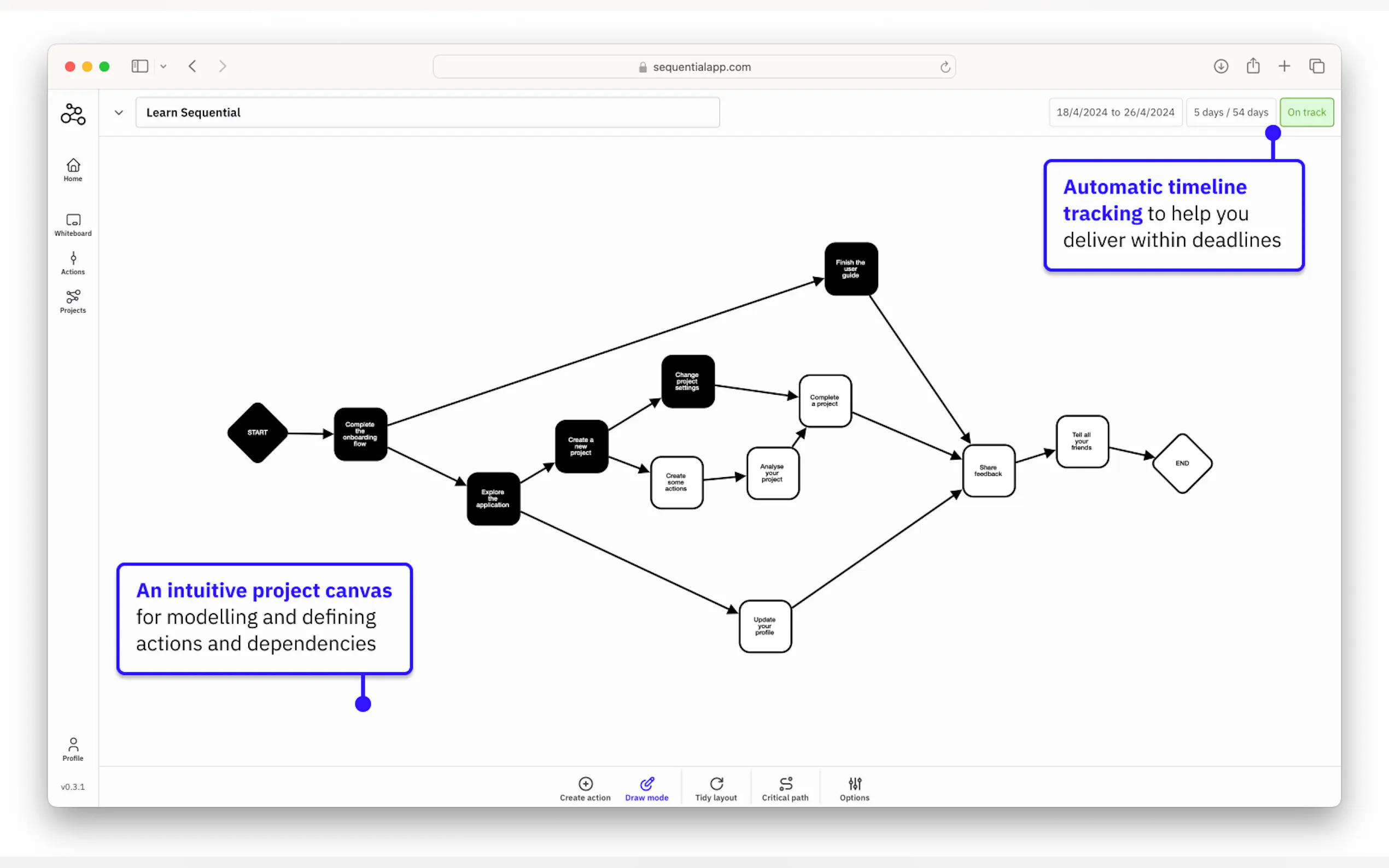Open the 18/4/2024 to 26/4/2024 date range

(1115, 113)
